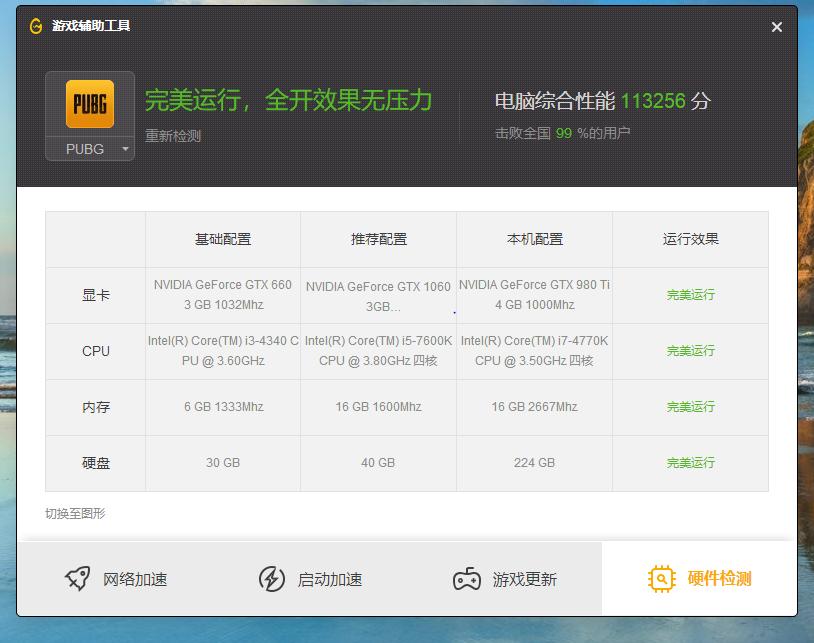Viewport: 814px width, 643px height.
Task: Click the 本机配置 column header
Action: [x=535, y=239]
